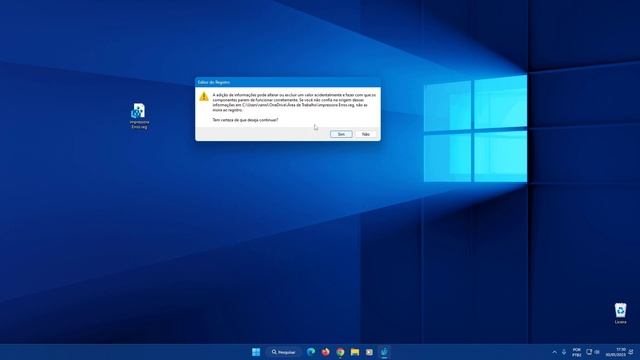
Task: Select the Impressora Erros.reg desktop file
Action: click(139, 116)
